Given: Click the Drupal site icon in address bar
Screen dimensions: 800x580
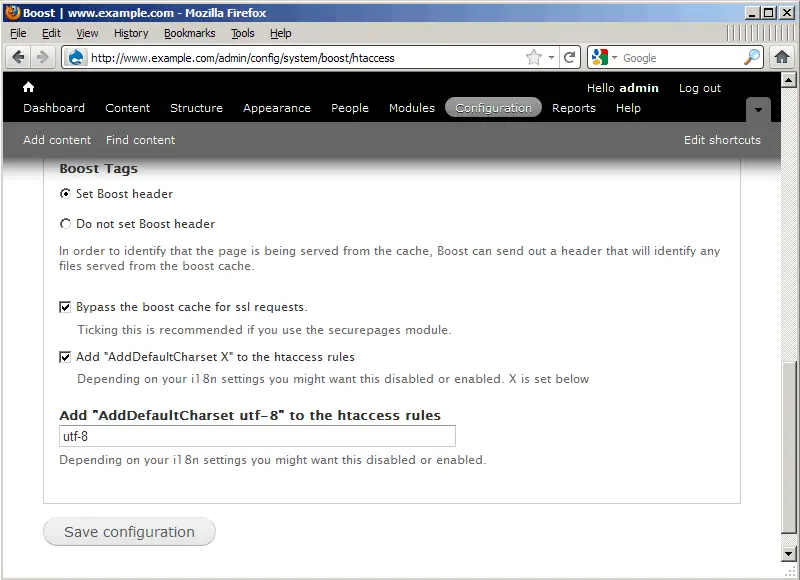Looking at the screenshot, I should tap(76, 57).
